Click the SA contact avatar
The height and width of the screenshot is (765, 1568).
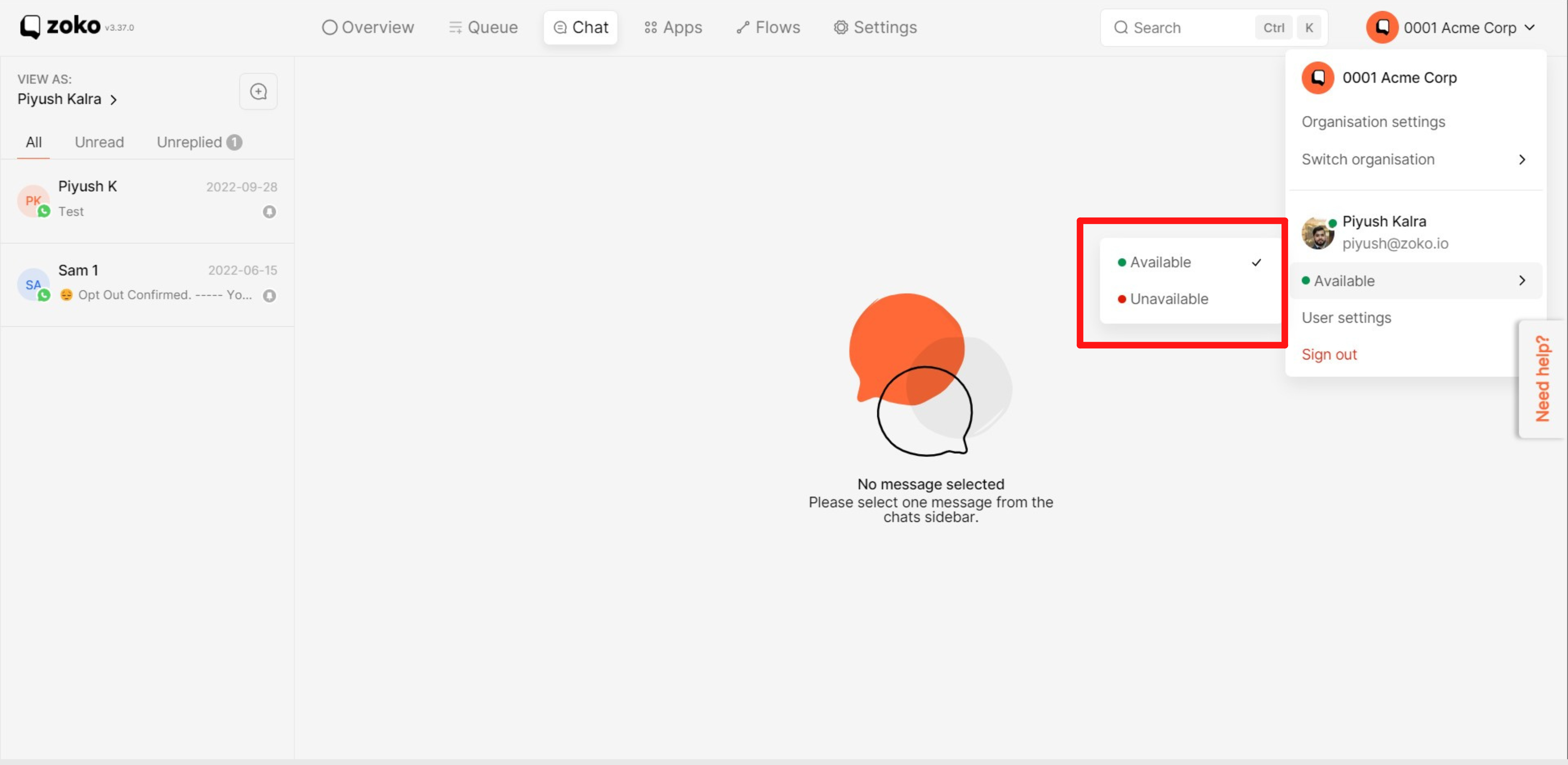[34, 285]
